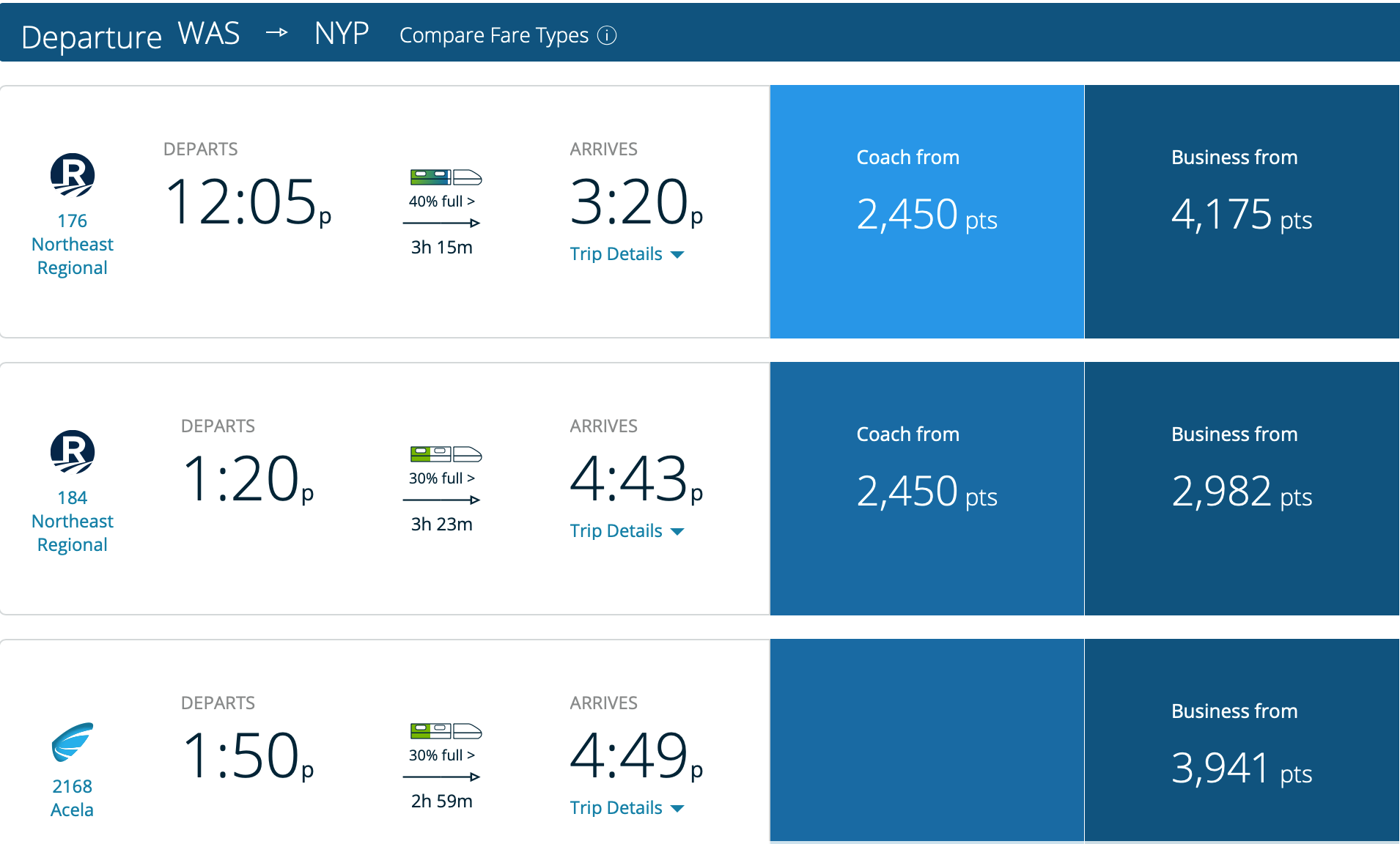Open the 30% full details for Acela 2168
1400x844 pixels.
coord(441,755)
